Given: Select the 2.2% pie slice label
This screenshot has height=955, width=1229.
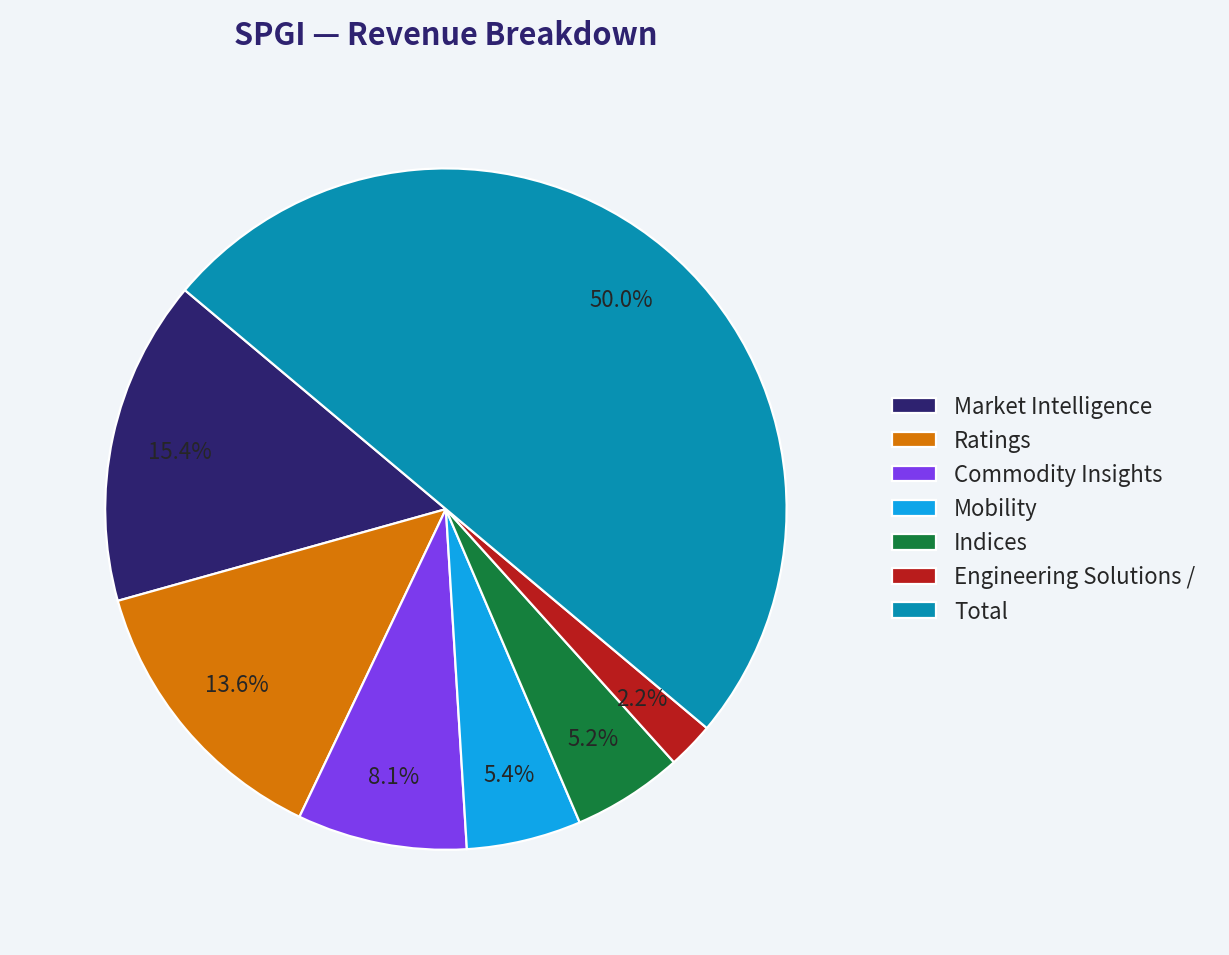Looking at the screenshot, I should pos(642,698).
